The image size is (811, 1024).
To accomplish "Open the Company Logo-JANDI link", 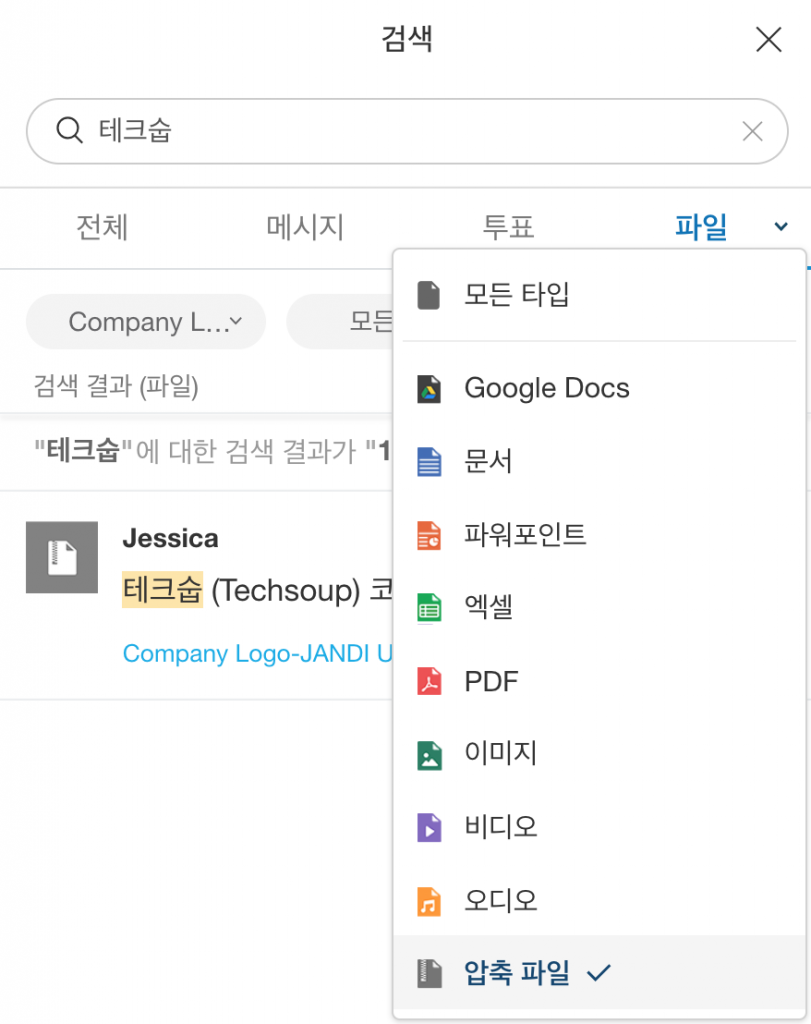I will 257,653.
